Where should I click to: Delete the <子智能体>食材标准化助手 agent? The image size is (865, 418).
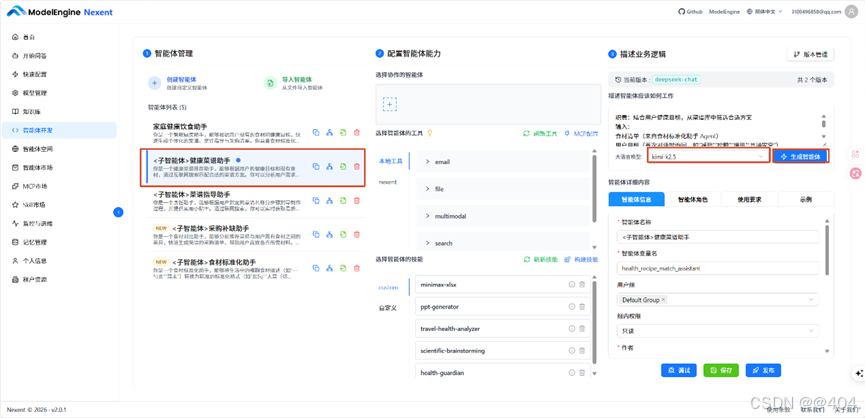click(x=356, y=269)
